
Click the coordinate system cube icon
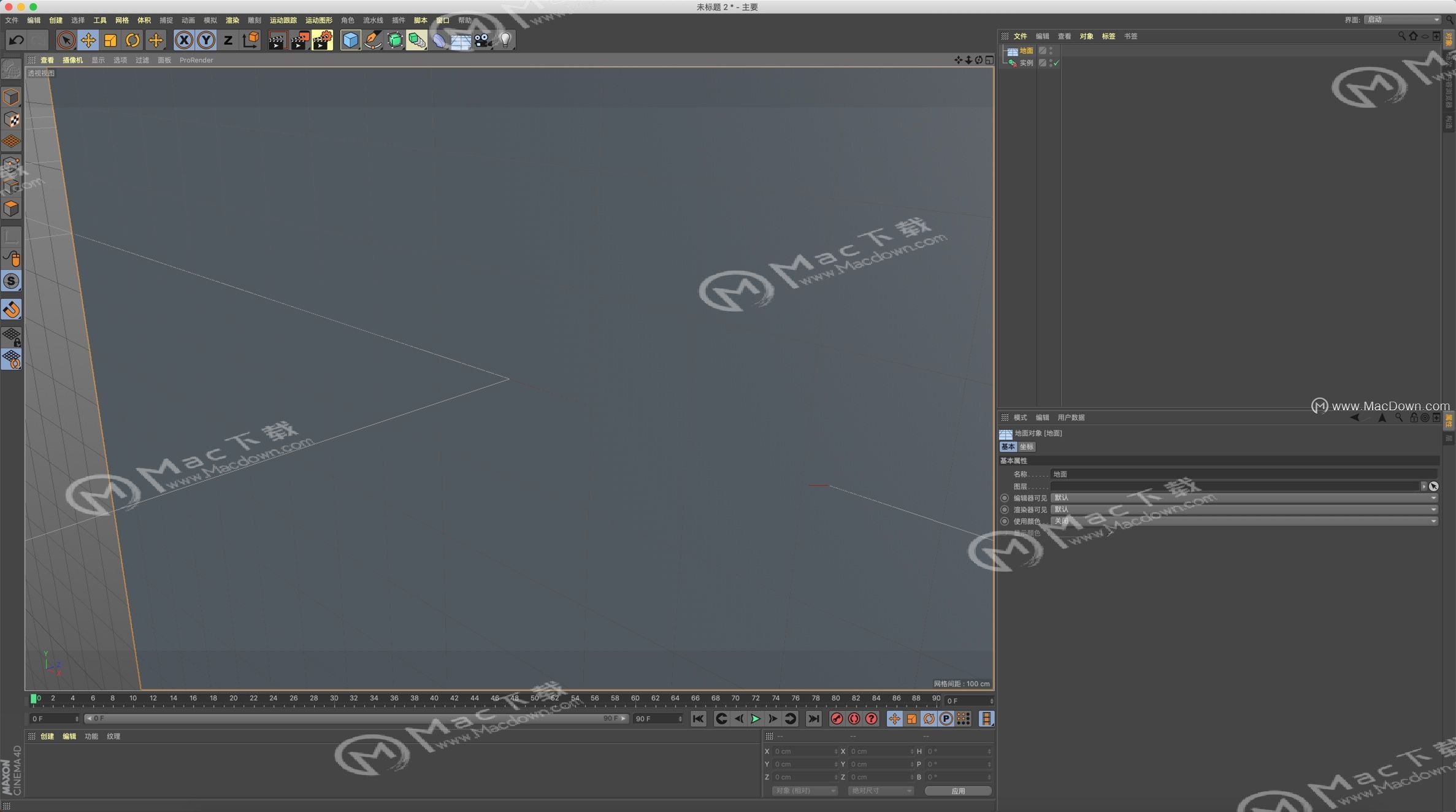(251, 40)
